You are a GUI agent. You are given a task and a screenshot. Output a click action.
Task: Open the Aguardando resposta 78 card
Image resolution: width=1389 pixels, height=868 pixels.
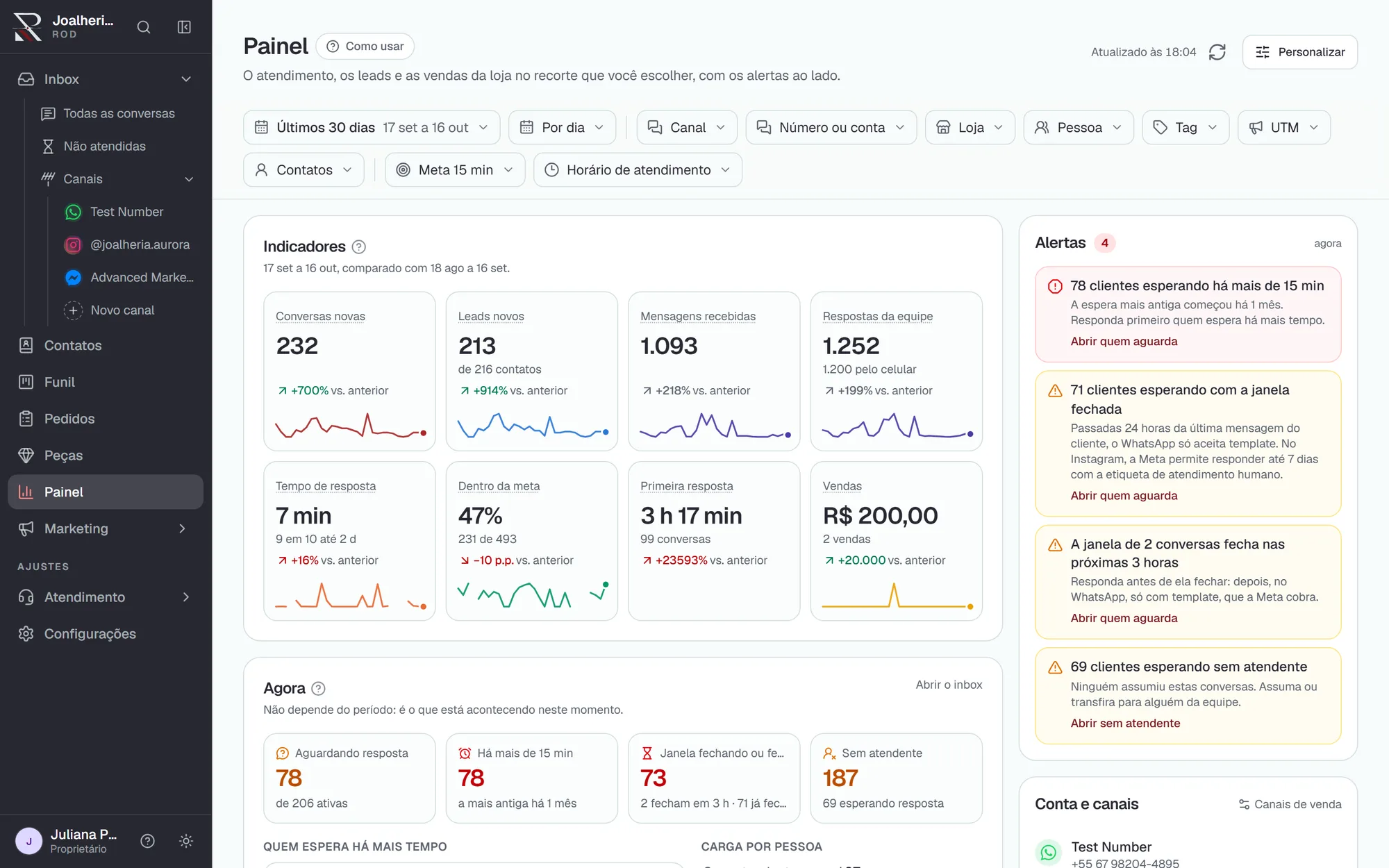coord(349,778)
